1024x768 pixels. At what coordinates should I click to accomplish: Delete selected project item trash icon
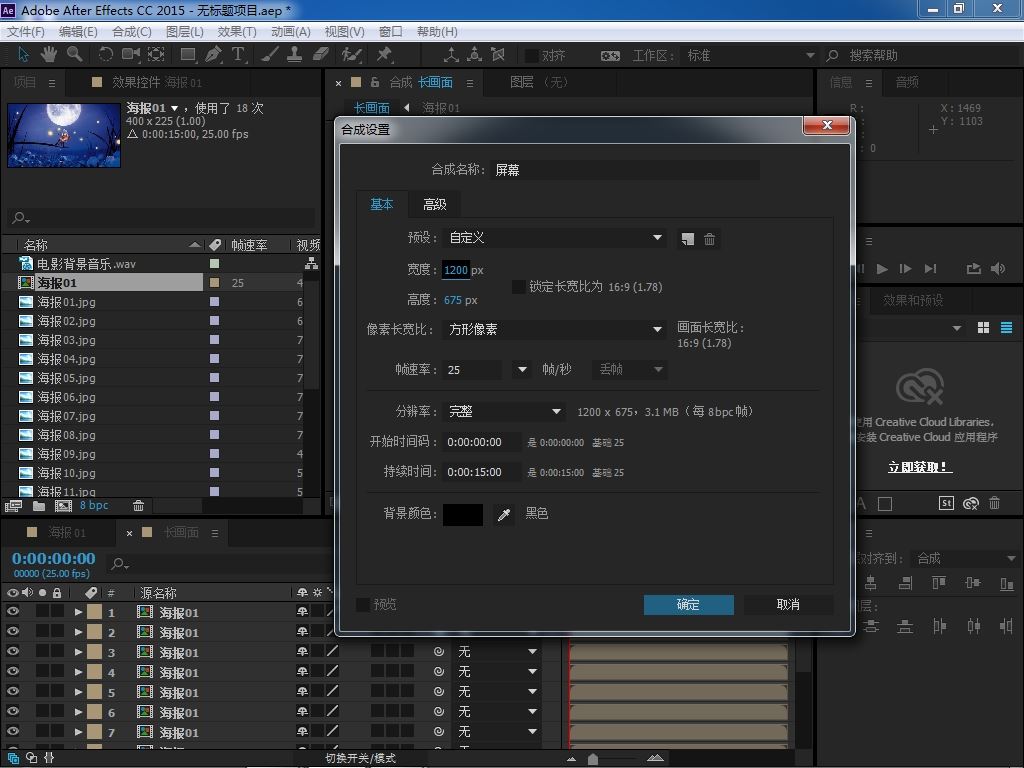coord(138,505)
